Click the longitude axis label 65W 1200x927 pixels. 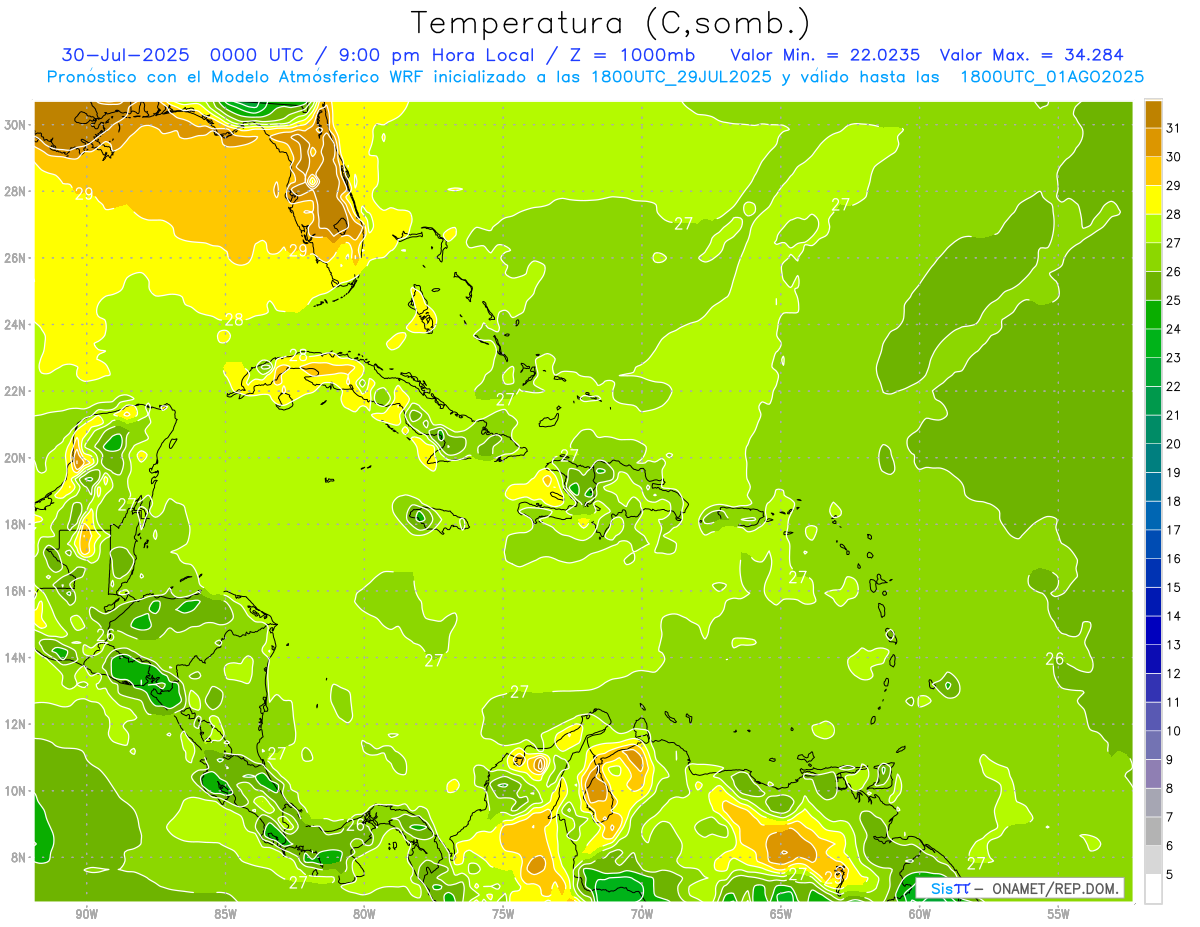(x=781, y=914)
